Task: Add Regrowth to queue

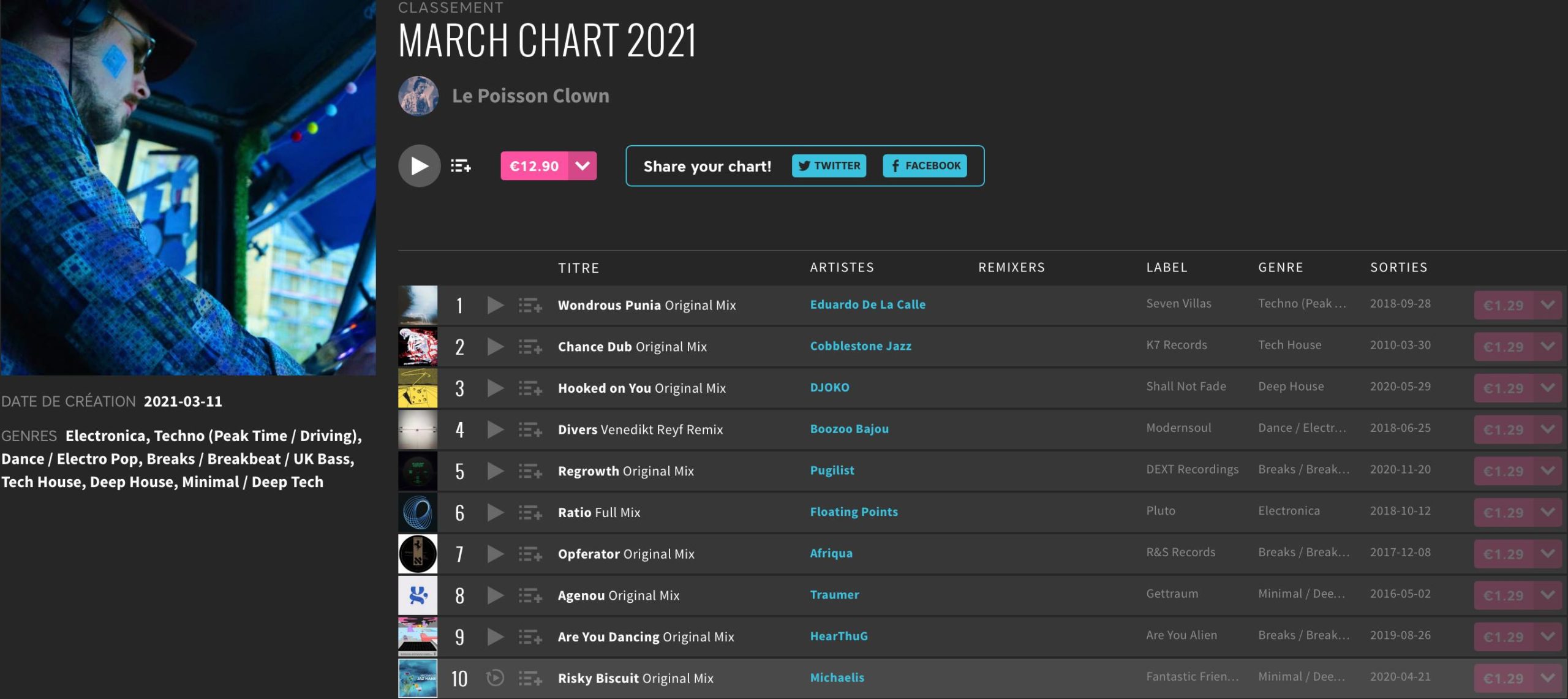Action: pyautogui.click(x=530, y=471)
